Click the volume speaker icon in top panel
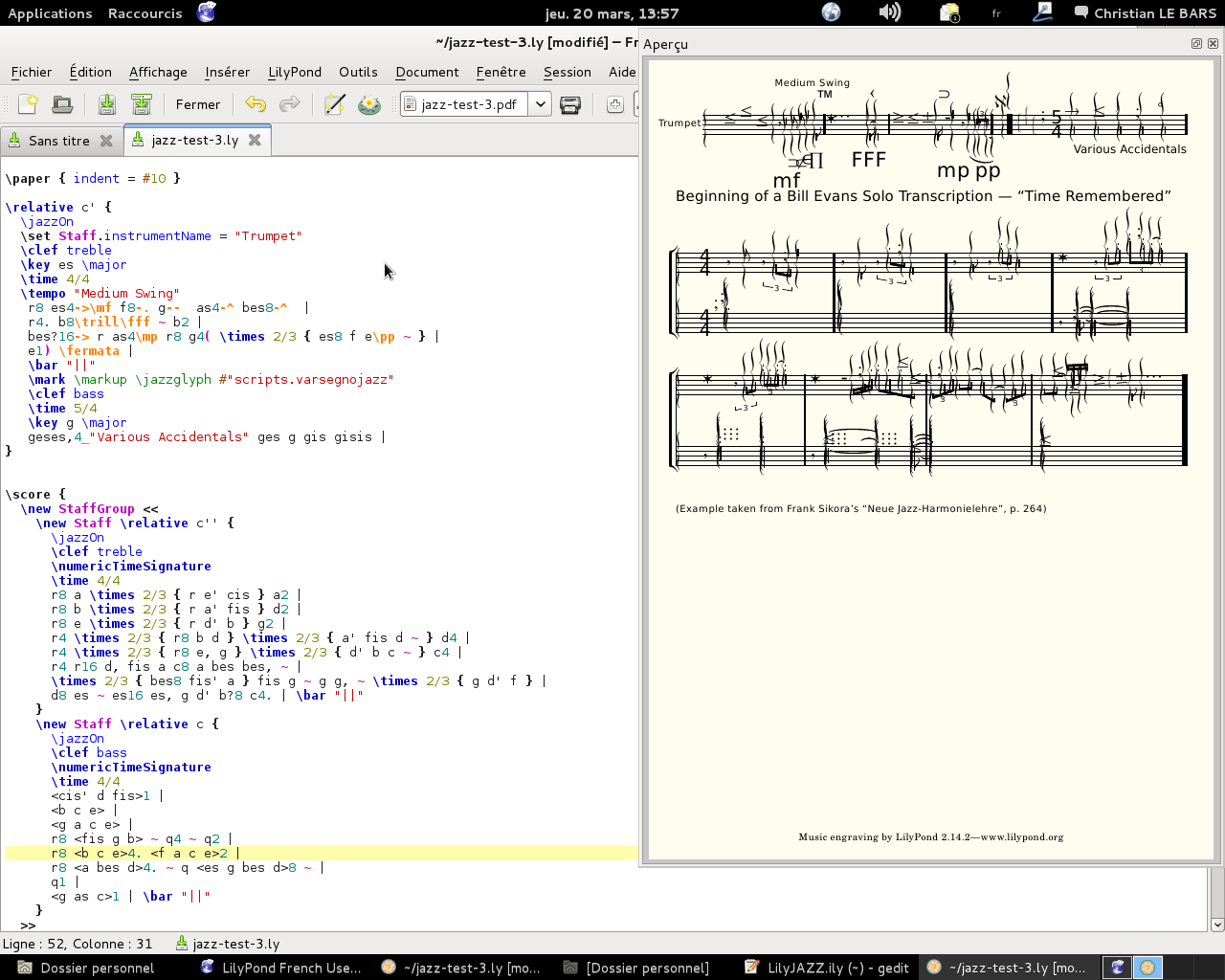This screenshot has height=980, width=1225. click(889, 12)
